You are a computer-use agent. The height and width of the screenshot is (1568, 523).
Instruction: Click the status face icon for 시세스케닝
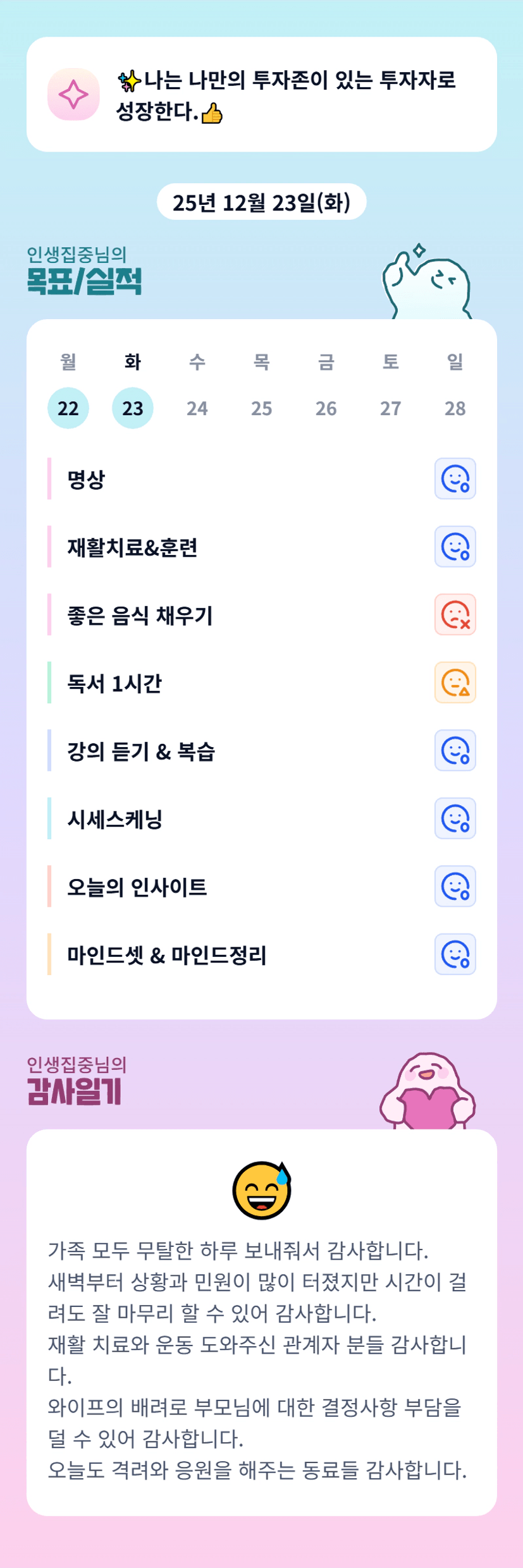[455, 818]
